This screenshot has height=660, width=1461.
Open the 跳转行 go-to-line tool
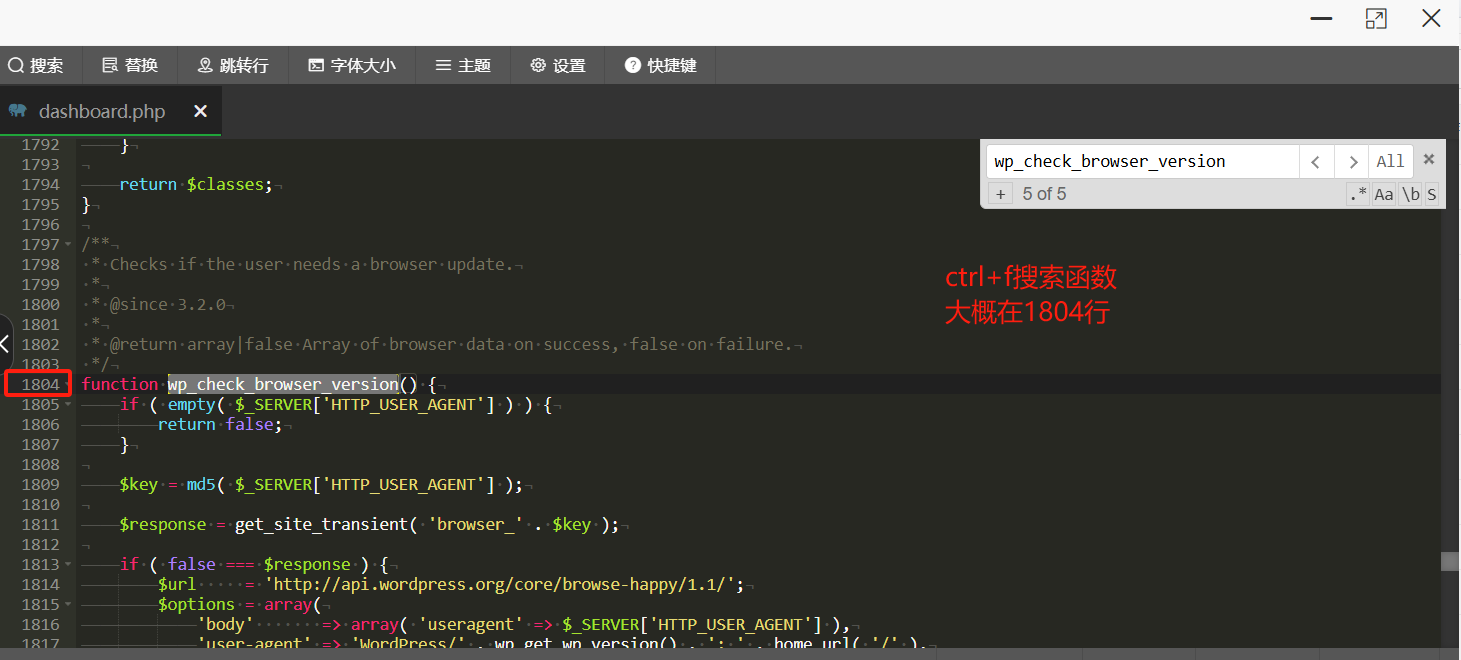(233, 66)
